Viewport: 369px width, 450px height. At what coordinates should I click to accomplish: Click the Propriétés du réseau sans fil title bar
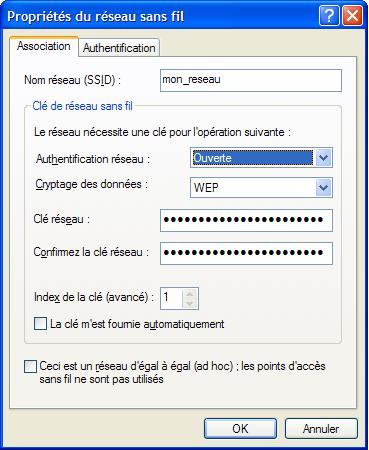(x=160, y=16)
